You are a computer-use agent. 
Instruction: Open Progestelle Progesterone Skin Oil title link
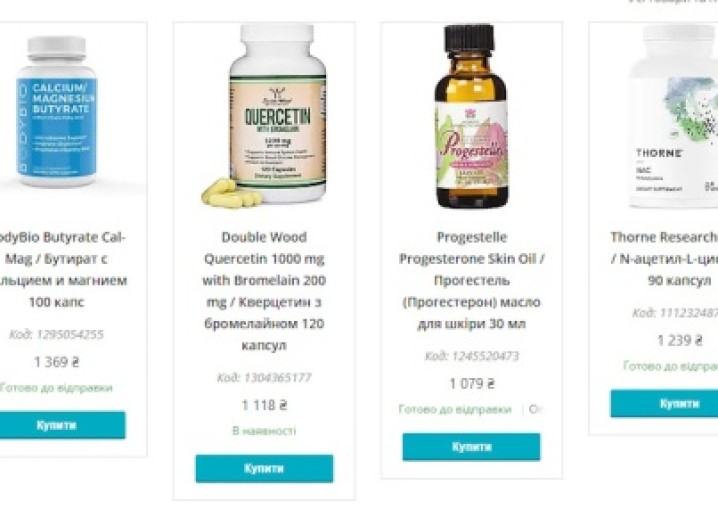pos(471,280)
